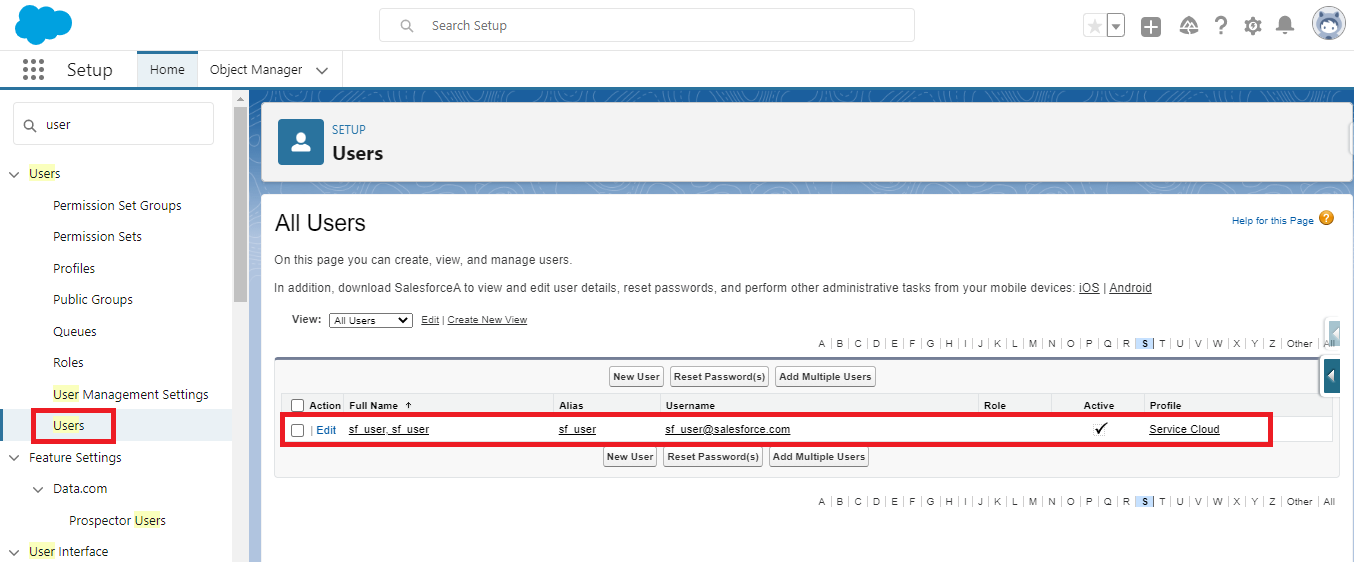Open the Android download link
Image resolution: width=1354 pixels, height=562 pixels.
(1130, 288)
